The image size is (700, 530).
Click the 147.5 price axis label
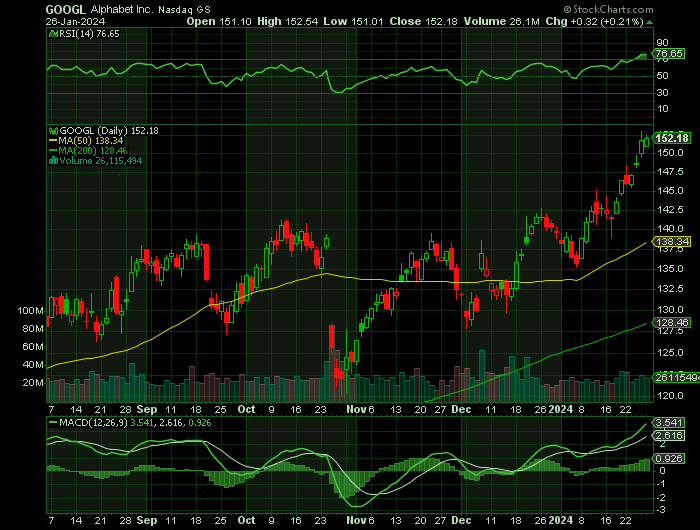click(x=670, y=172)
